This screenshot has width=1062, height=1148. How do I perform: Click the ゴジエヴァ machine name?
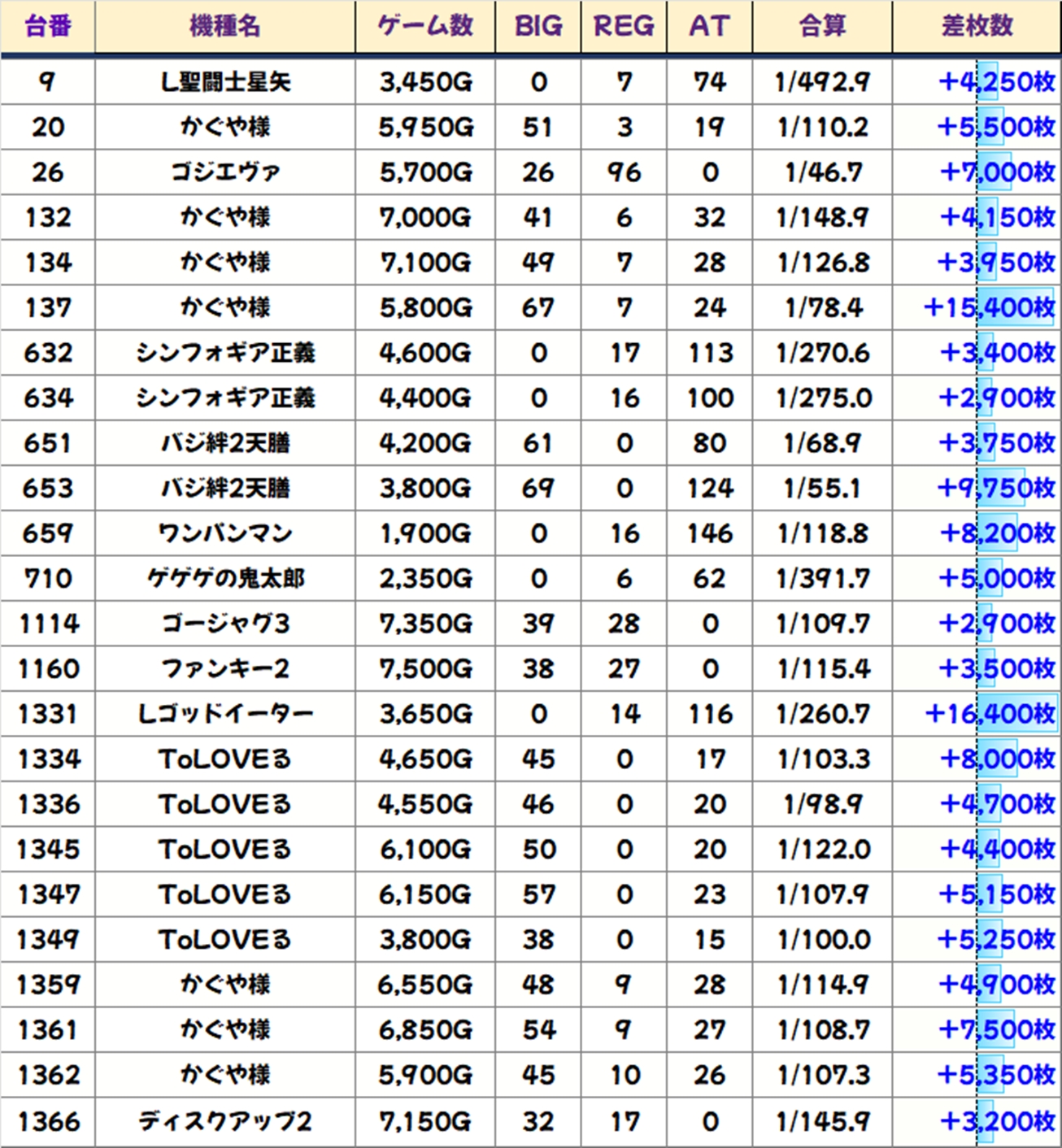click(224, 172)
